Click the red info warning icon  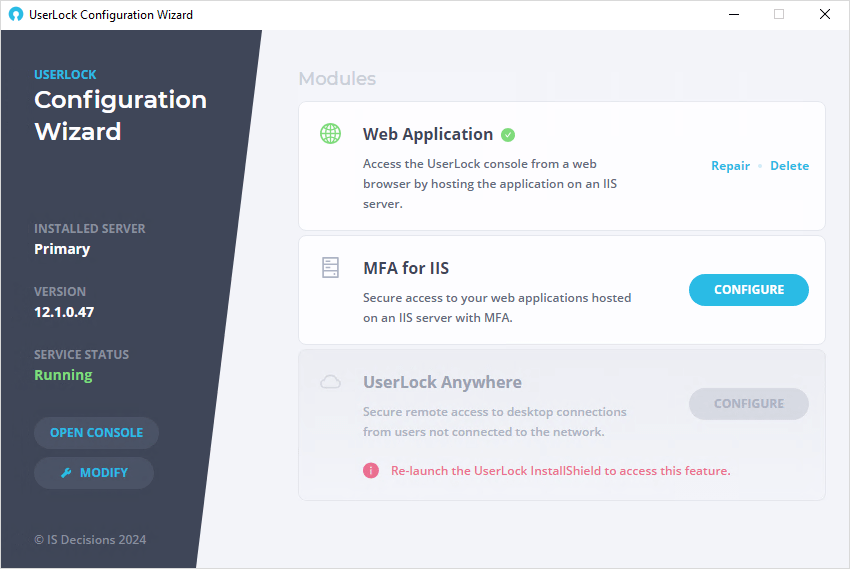point(371,470)
